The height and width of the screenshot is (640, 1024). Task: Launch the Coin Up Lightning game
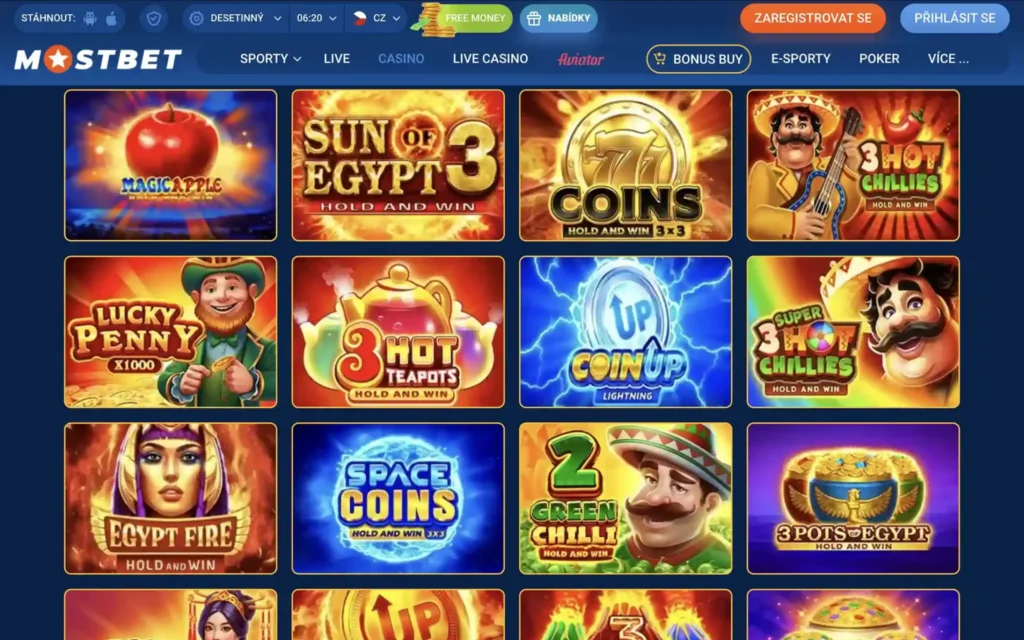(626, 332)
